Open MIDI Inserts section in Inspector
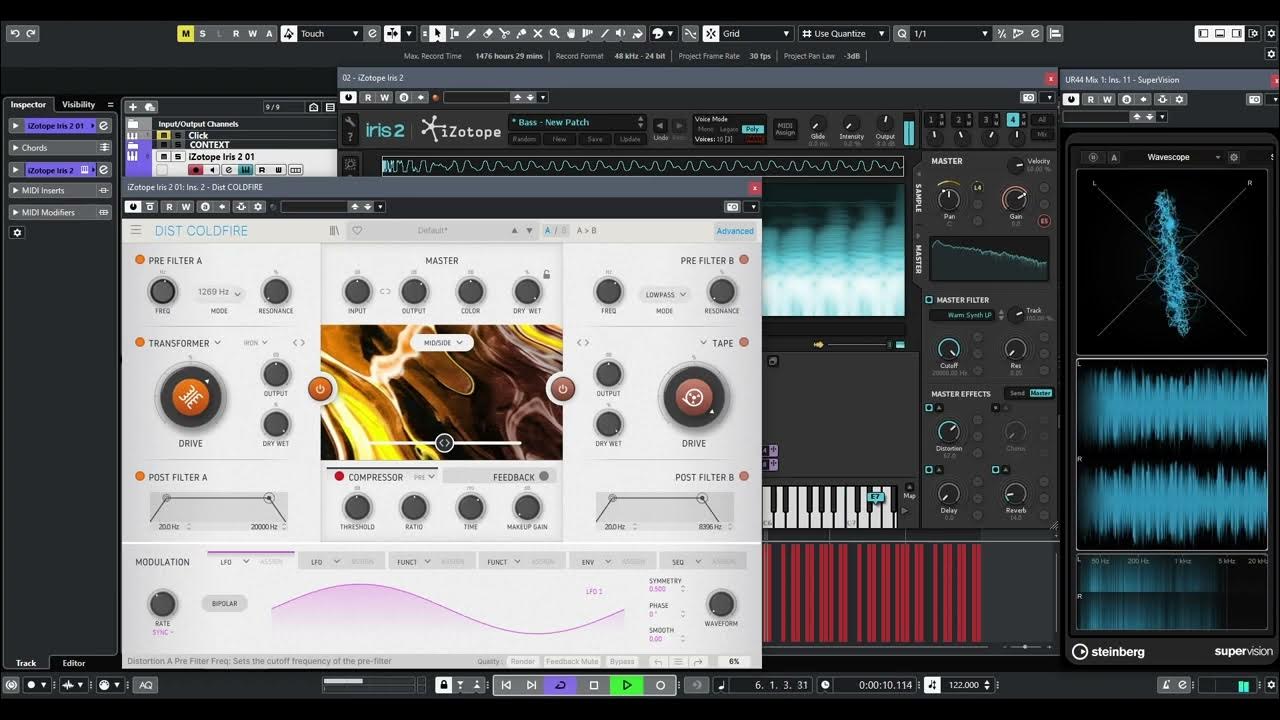Image resolution: width=1280 pixels, height=720 pixels. coord(60,190)
